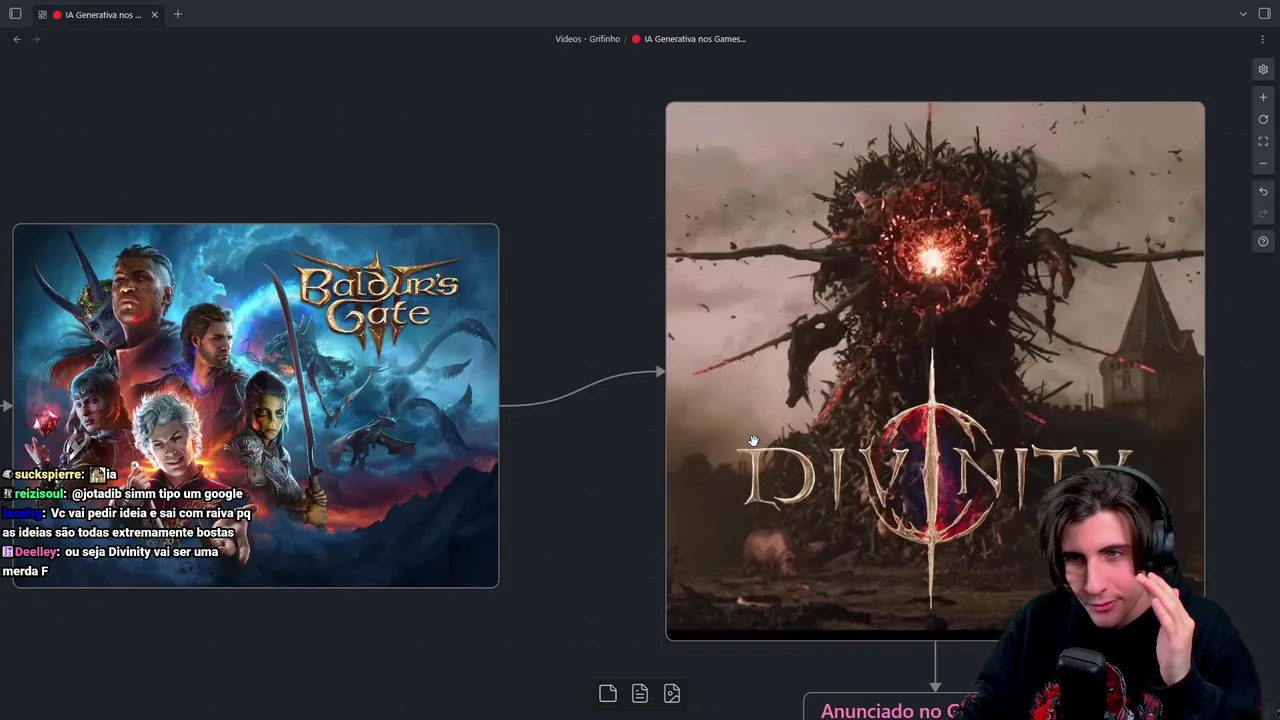Open the Videos - Grifinho breadcrumb folder

pos(587,39)
